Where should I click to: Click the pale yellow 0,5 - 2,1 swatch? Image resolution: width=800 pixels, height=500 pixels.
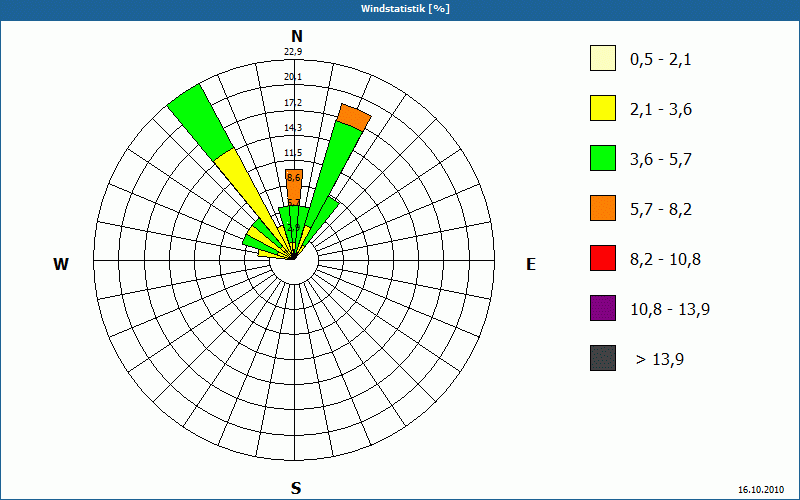point(603,58)
